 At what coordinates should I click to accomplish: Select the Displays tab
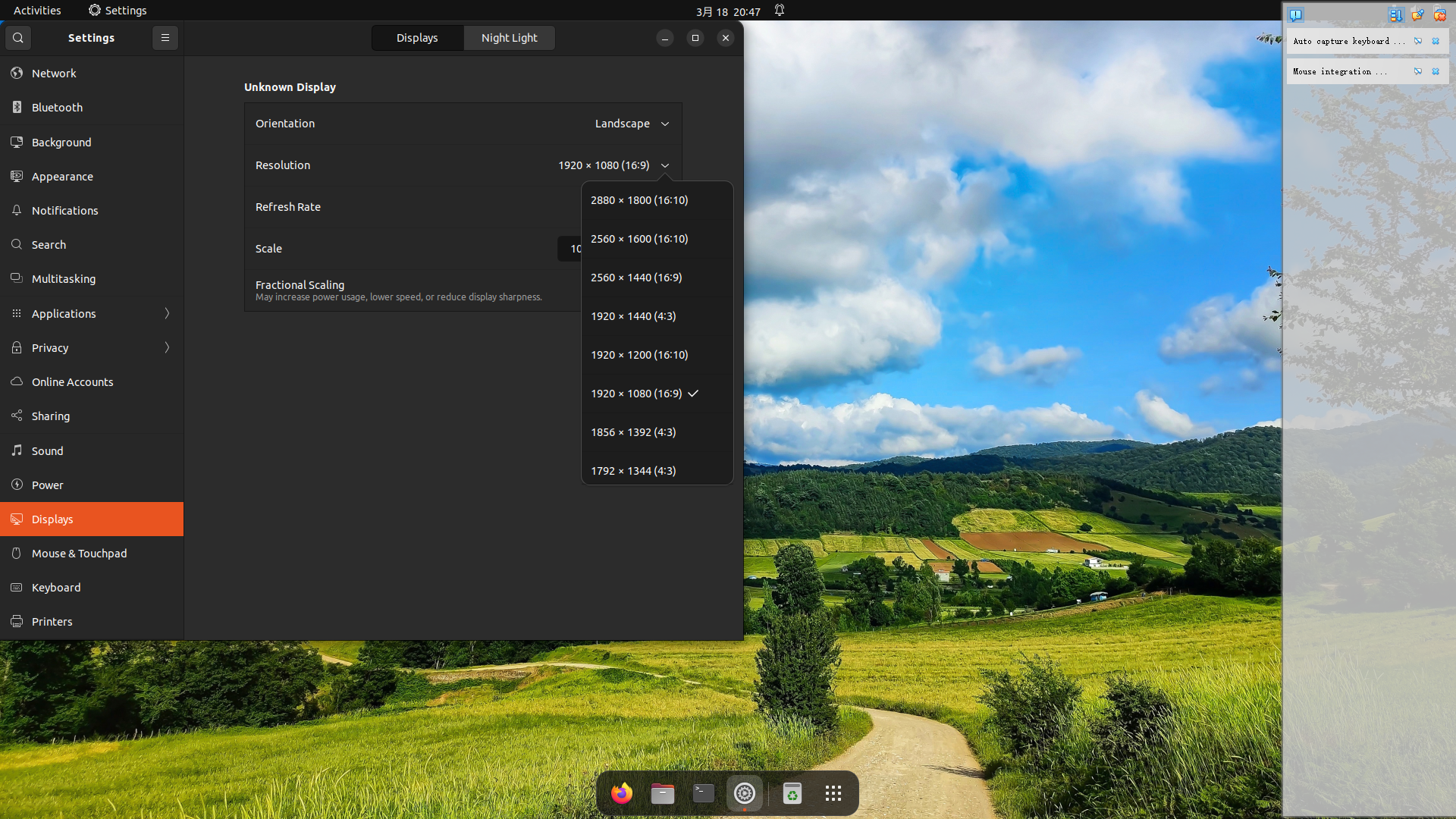pos(417,38)
